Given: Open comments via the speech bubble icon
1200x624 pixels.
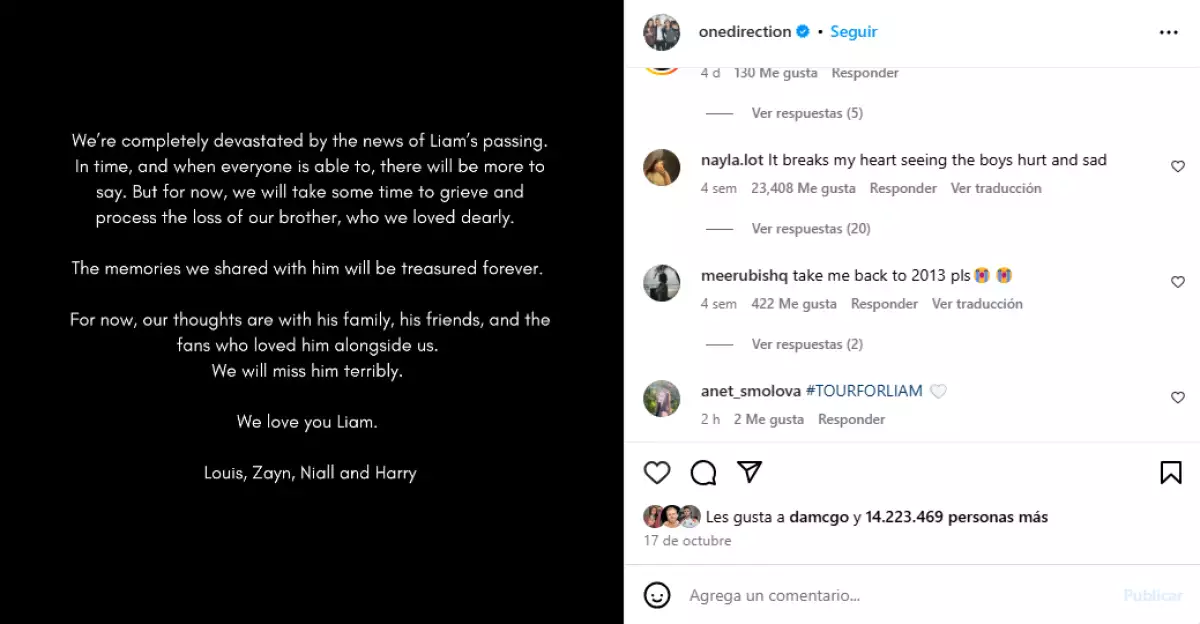Looking at the screenshot, I should (x=703, y=471).
